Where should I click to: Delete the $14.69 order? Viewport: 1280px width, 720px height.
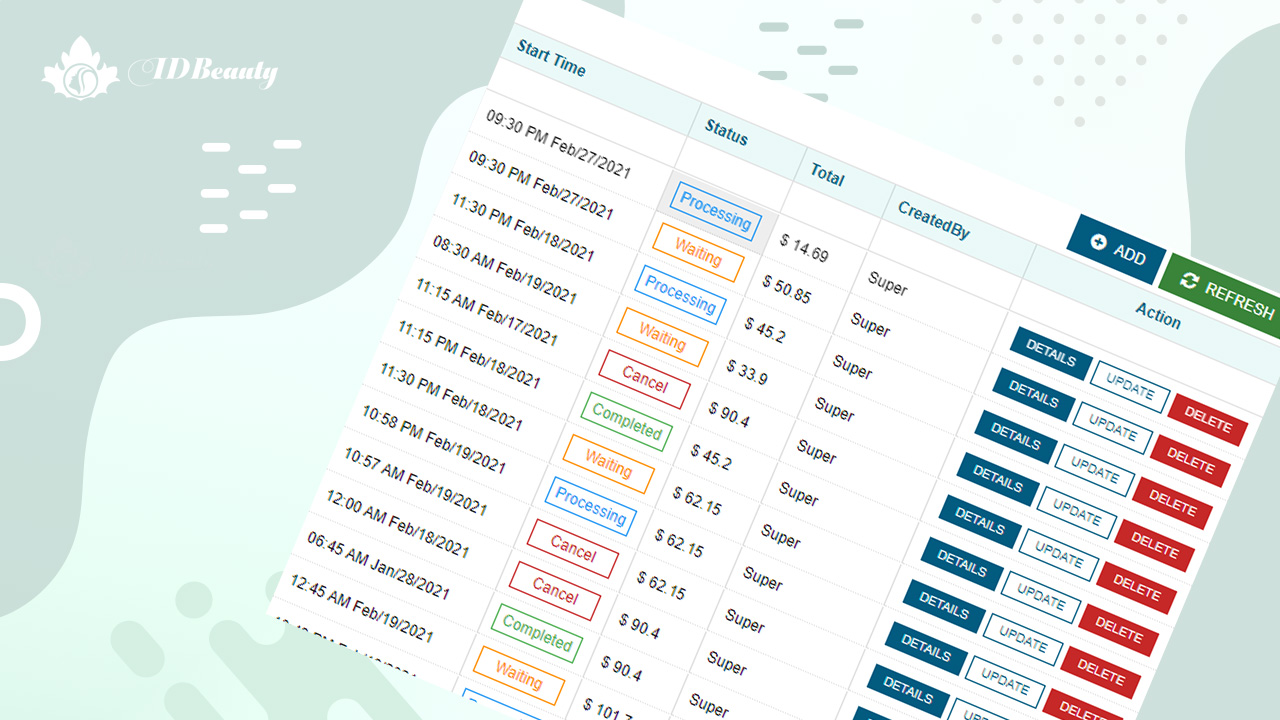point(1207,421)
